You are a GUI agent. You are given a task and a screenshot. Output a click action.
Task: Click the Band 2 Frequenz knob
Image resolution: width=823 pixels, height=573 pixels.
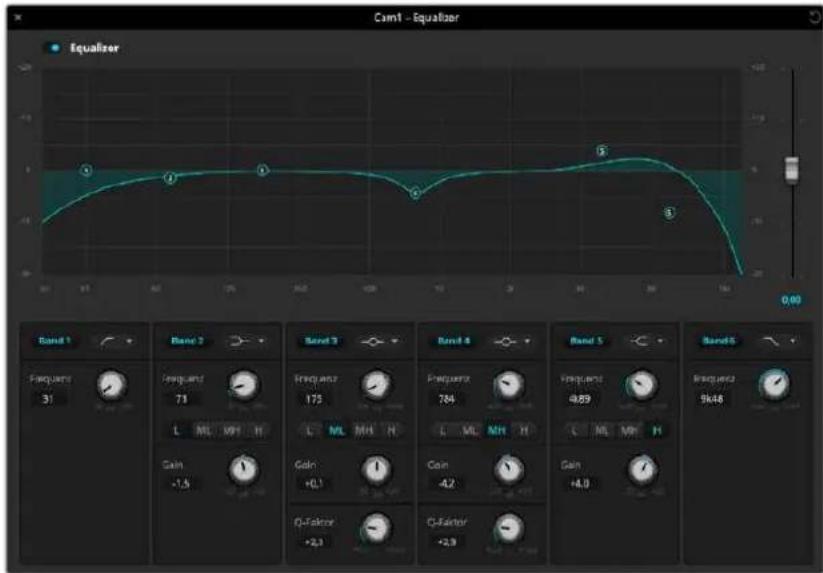[244, 386]
